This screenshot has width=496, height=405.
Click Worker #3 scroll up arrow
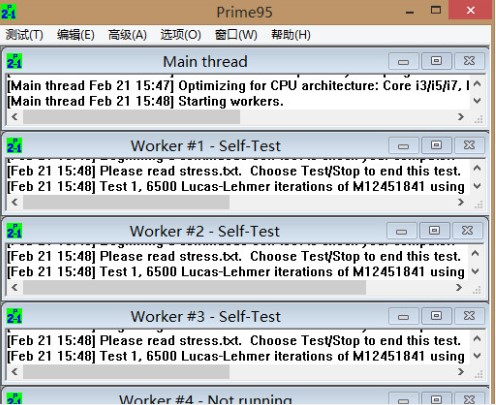(x=477, y=339)
